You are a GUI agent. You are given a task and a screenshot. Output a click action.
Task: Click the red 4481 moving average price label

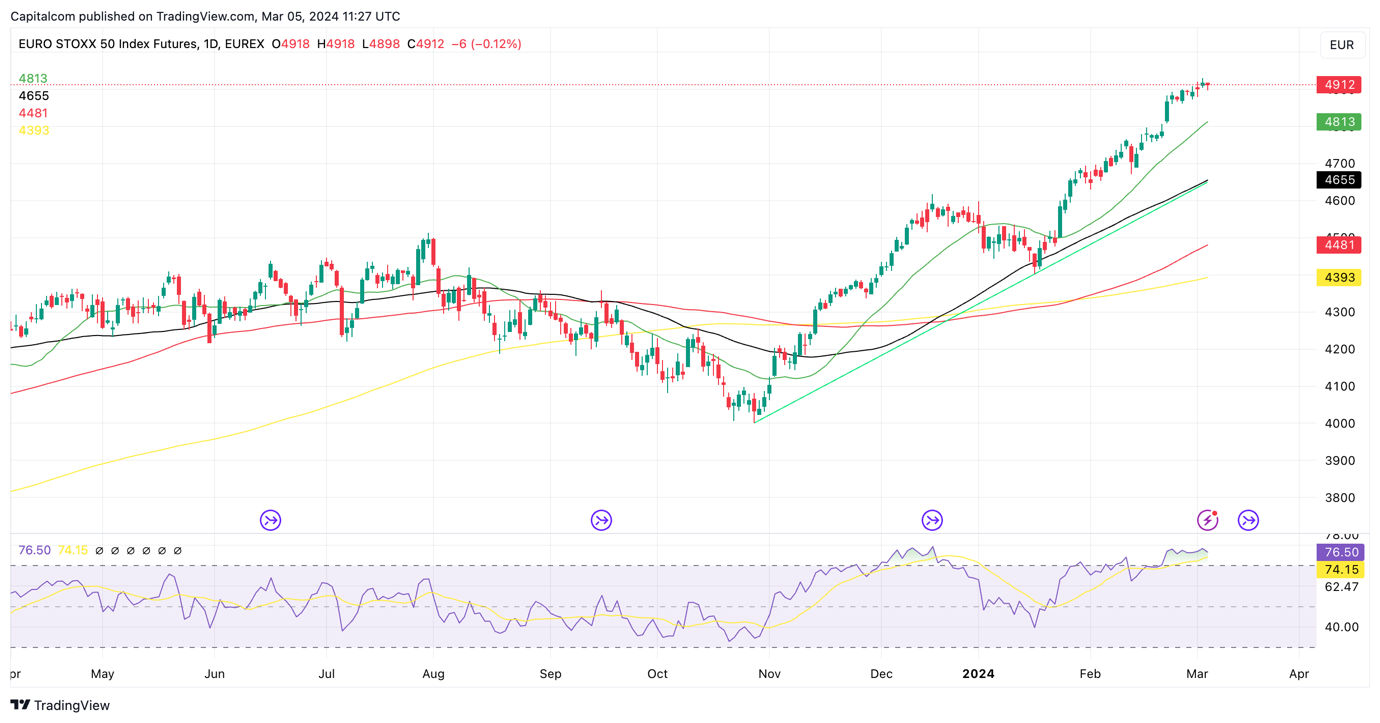pyautogui.click(x=1339, y=245)
